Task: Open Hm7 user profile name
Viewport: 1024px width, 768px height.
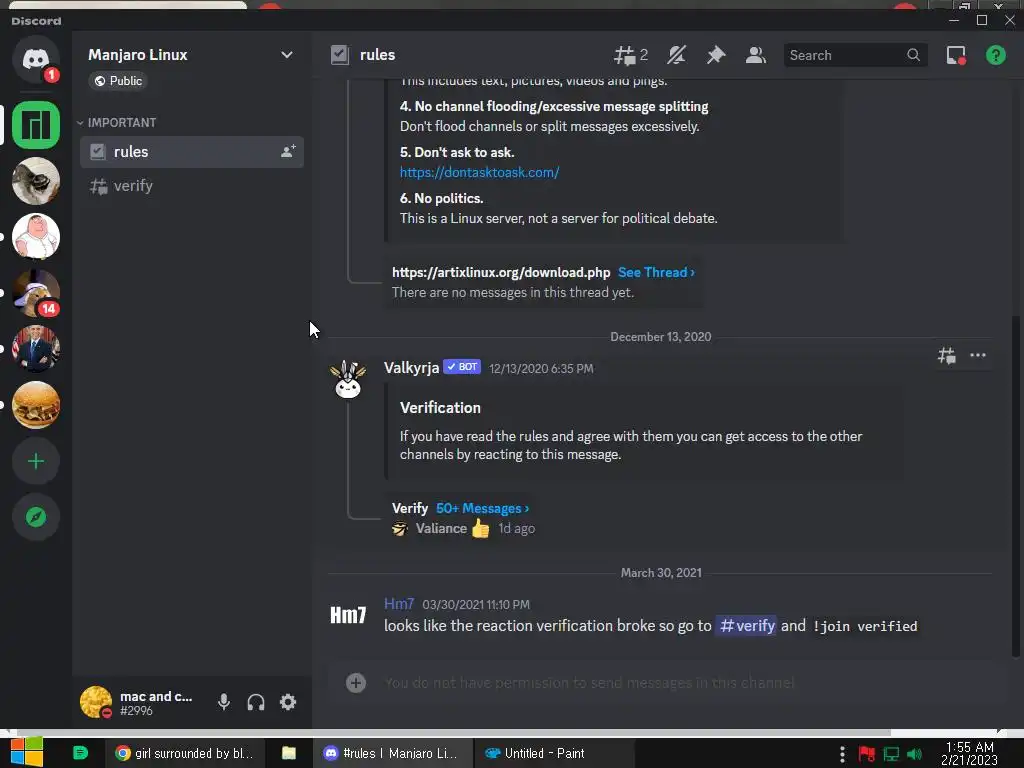Action: pyautogui.click(x=399, y=604)
